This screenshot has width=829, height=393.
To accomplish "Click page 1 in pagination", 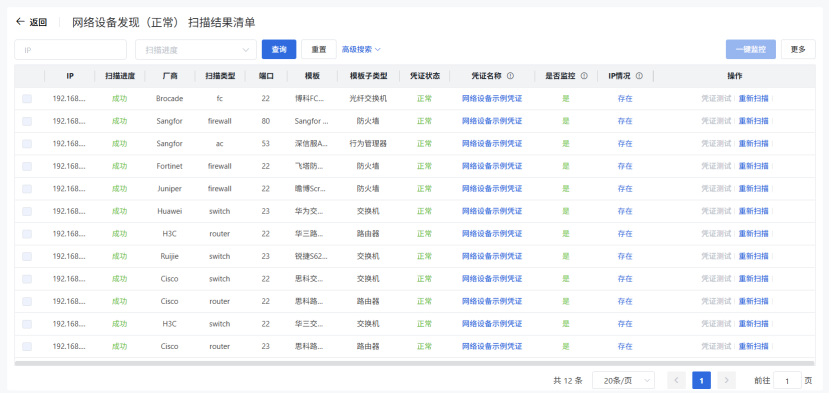I will coord(701,380).
